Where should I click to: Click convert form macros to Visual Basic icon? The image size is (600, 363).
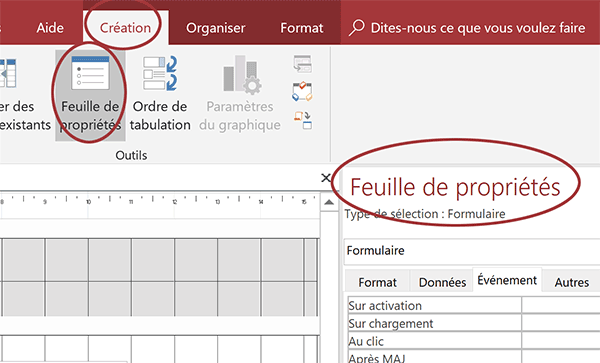tap(303, 120)
